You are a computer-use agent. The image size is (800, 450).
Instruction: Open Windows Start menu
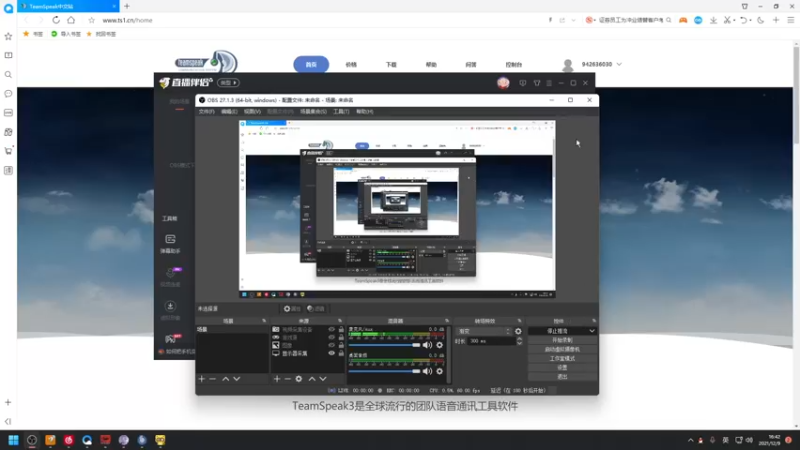pyautogui.click(x=13, y=440)
